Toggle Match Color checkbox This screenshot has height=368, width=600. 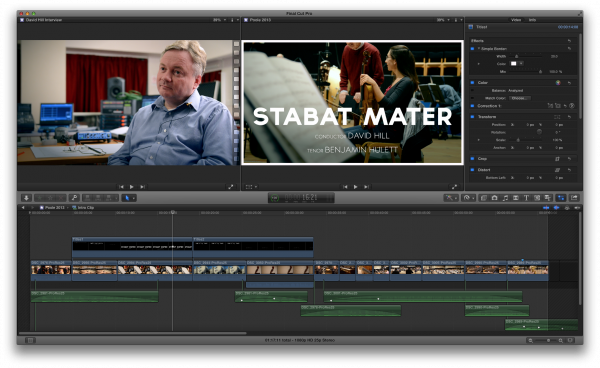[x=472, y=98]
